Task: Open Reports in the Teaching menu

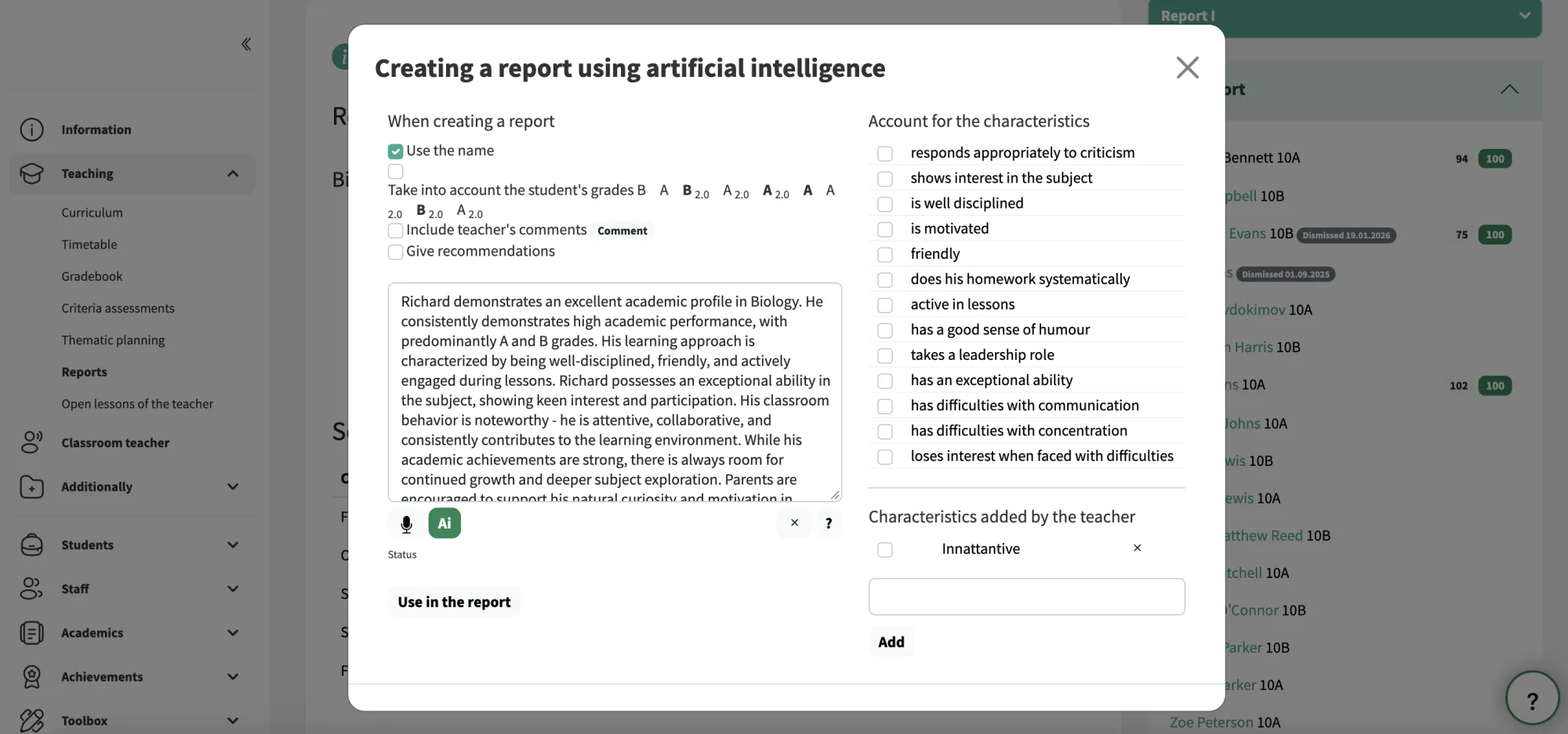Action: [84, 372]
